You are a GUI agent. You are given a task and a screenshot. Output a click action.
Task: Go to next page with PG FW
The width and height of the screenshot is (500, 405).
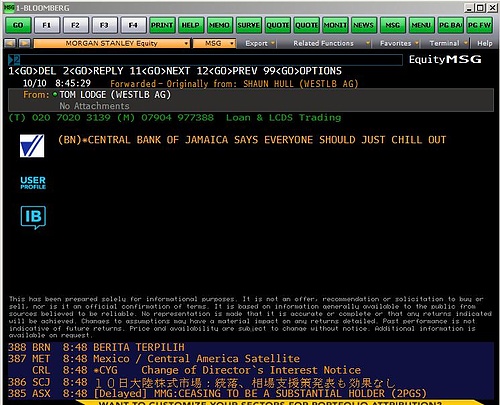[479, 25]
